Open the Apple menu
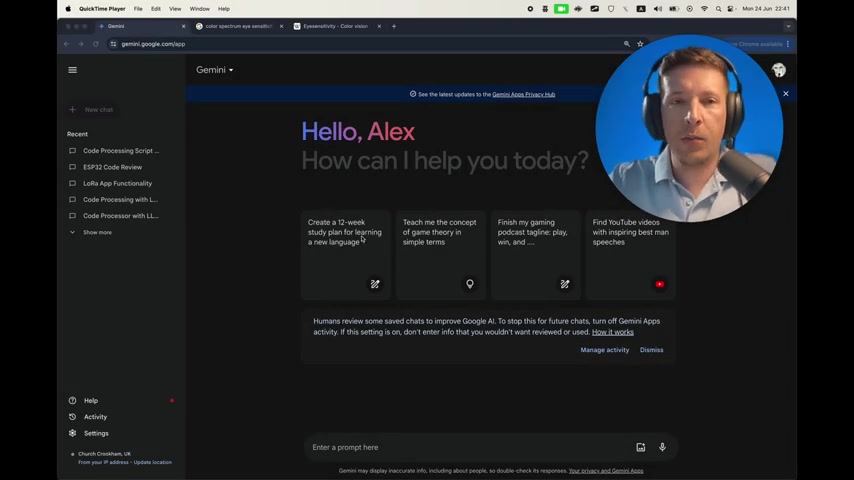Image resolution: width=854 pixels, height=480 pixels. pos(68,9)
